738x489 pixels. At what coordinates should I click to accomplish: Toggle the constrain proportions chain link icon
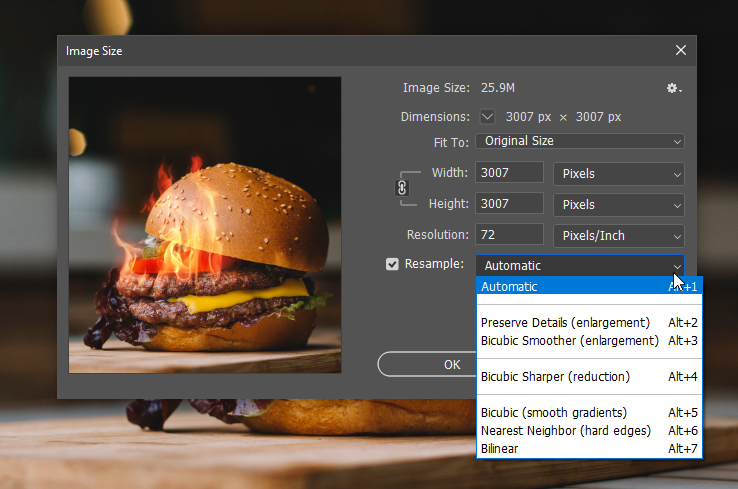coord(401,188)
